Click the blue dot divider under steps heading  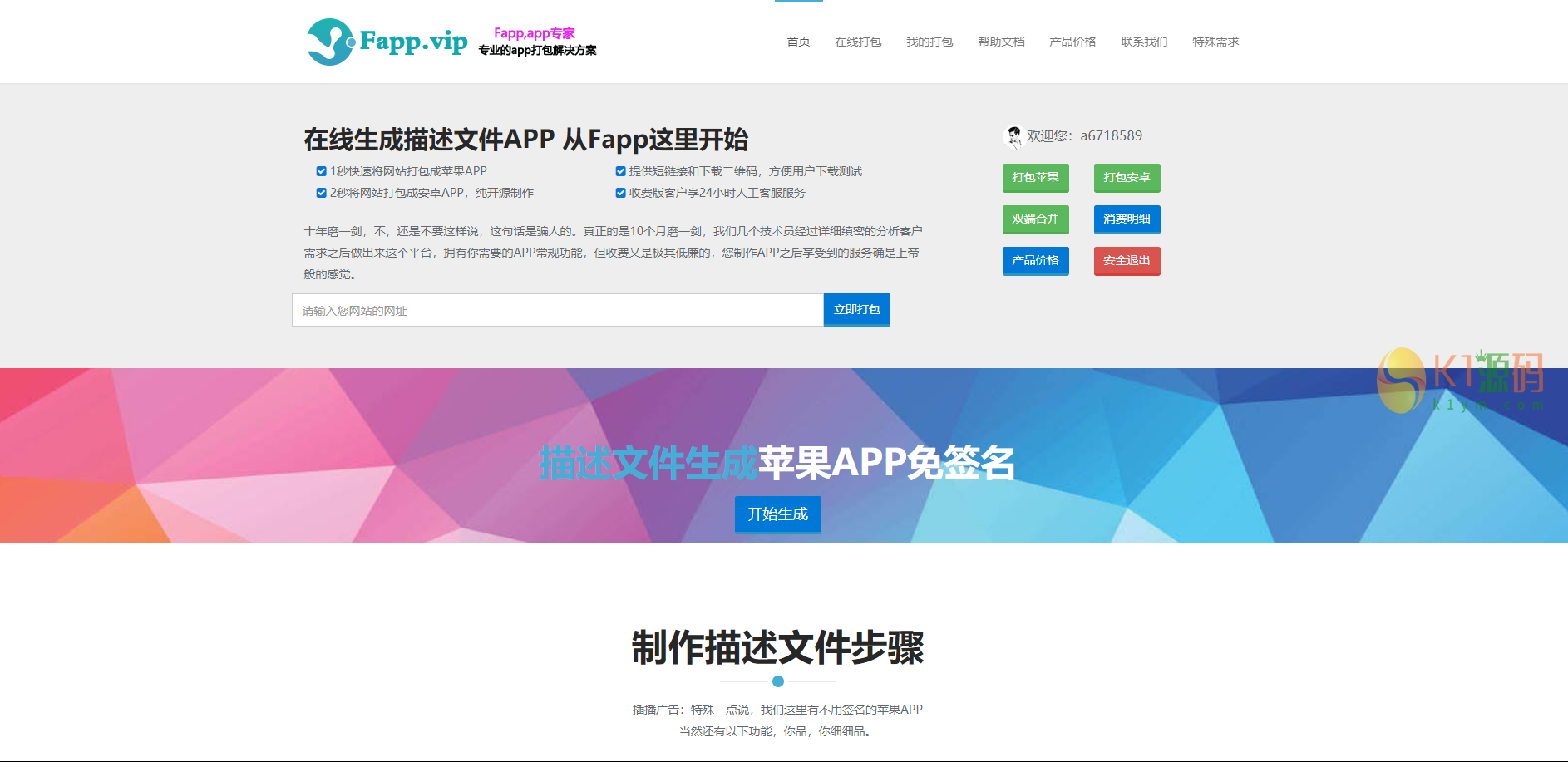coord(778,681)
